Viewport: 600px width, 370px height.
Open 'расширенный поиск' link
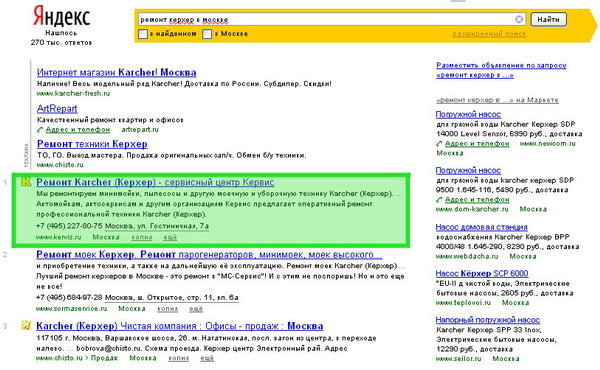pos(489,34)
